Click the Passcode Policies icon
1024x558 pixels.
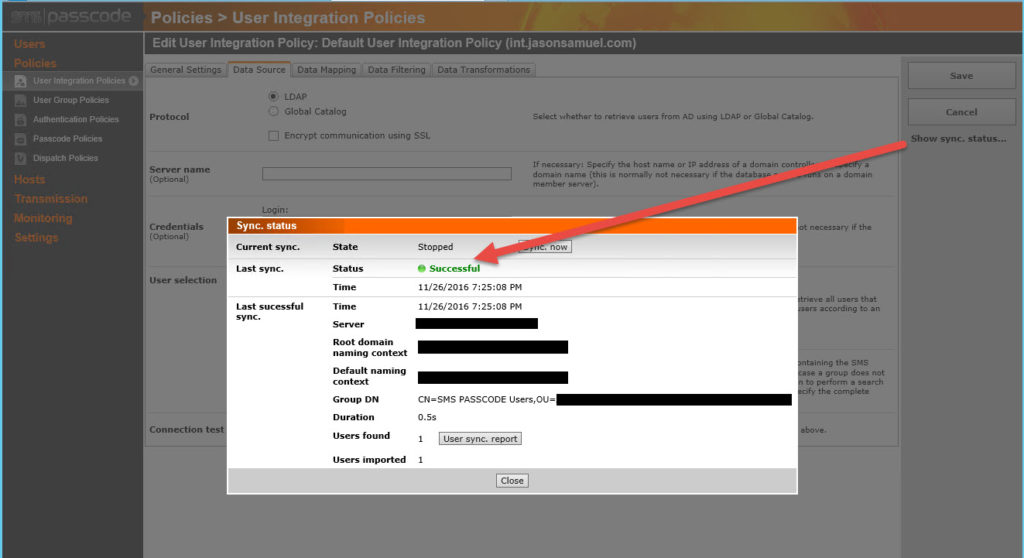tap(21, 139)
